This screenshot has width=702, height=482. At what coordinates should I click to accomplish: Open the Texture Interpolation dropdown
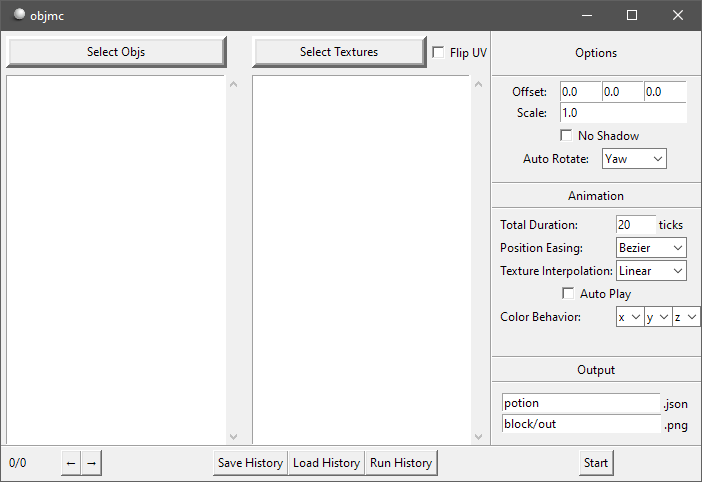coord(651,270)
